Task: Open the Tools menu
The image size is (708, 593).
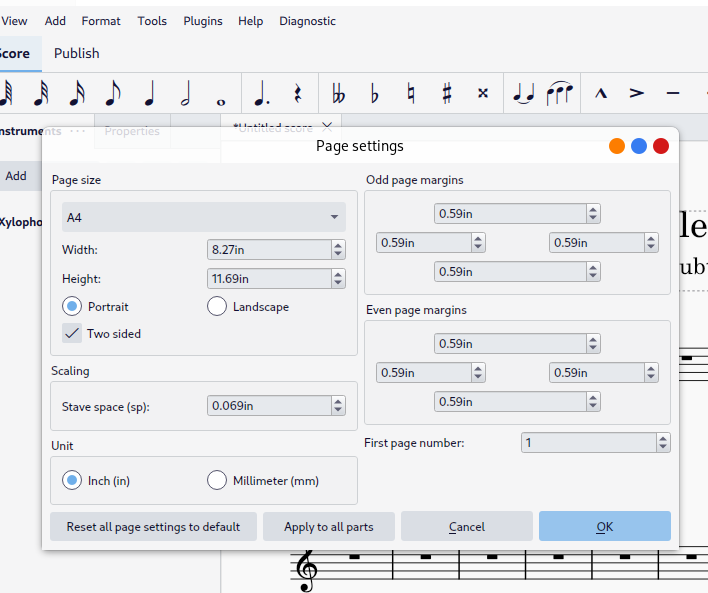Action: [152, 21]
